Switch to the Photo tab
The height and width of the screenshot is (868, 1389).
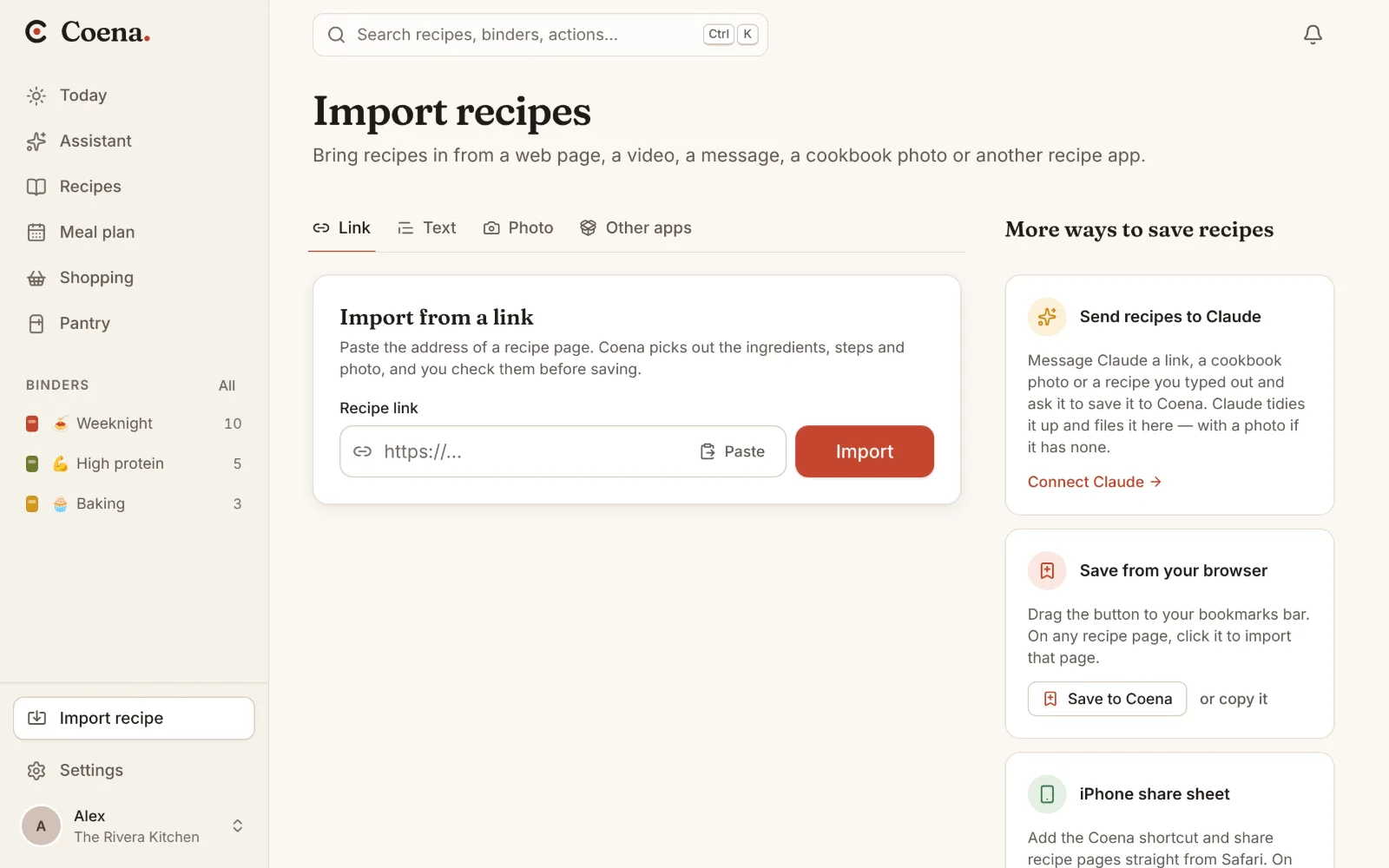[518, 227]
